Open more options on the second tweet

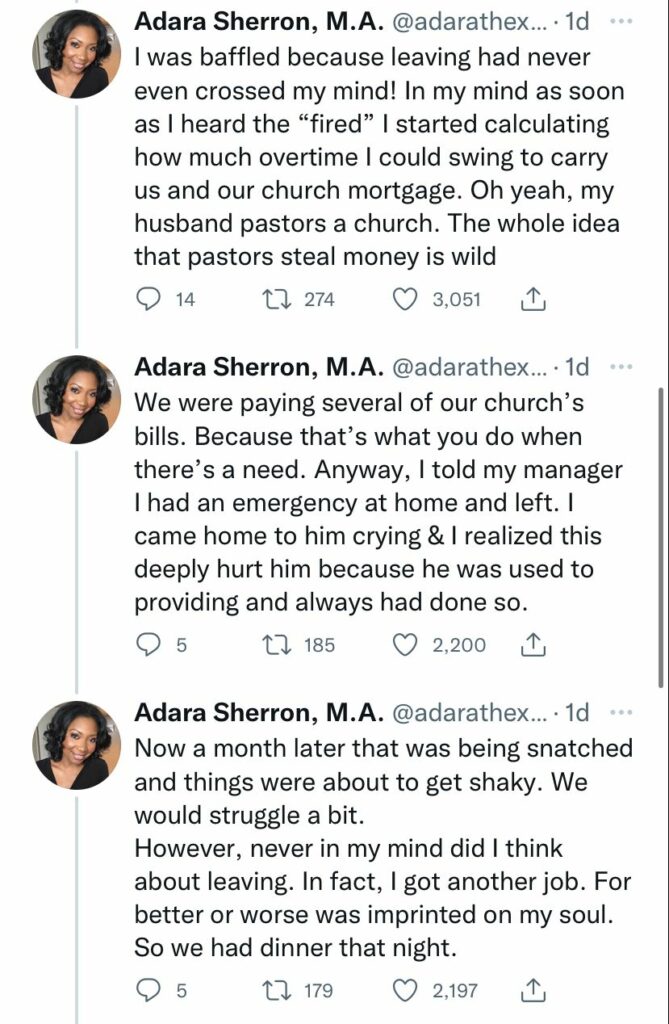(x=621, y=367)
